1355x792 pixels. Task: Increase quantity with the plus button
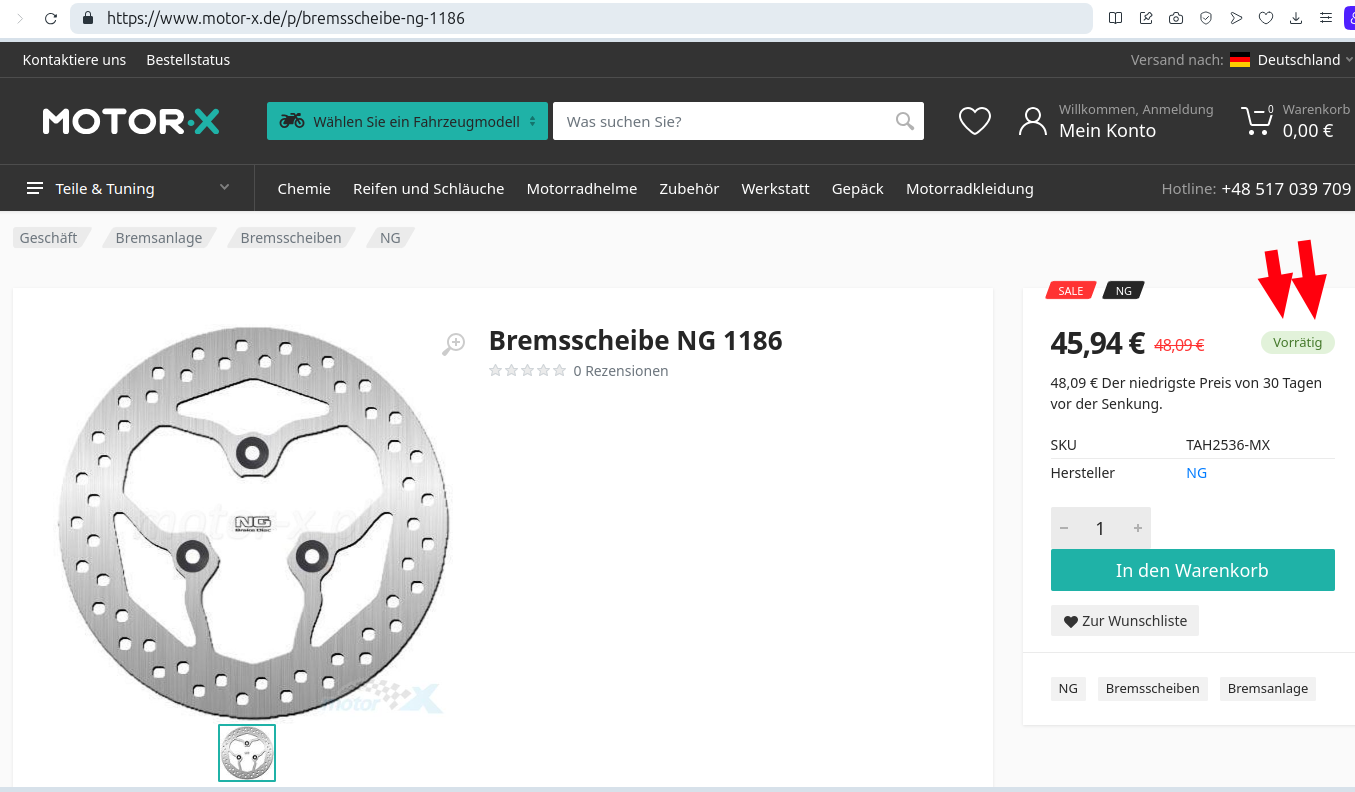[1137, 528]
